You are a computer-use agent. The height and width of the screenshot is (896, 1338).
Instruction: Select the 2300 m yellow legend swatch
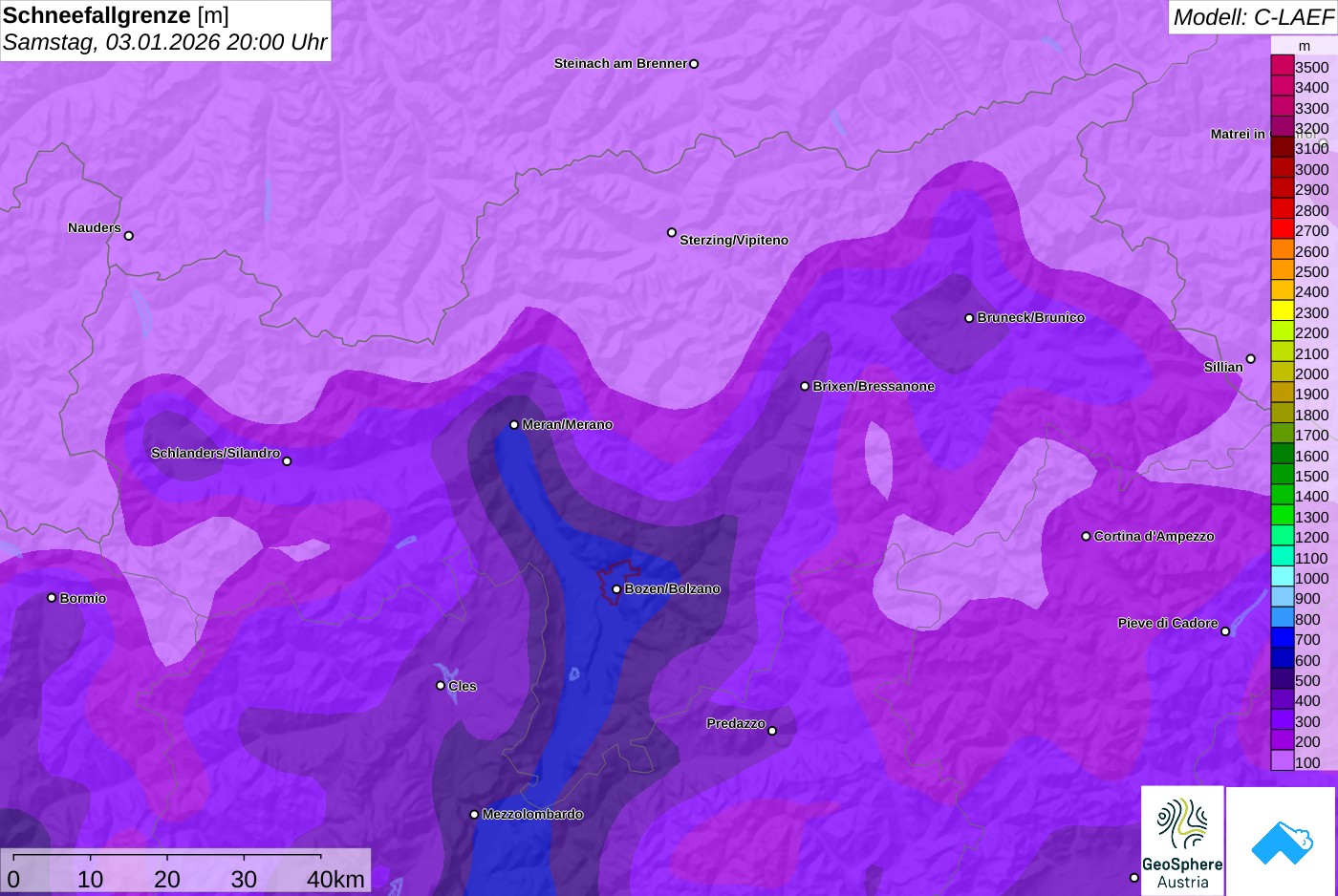tap(1282, 311)
